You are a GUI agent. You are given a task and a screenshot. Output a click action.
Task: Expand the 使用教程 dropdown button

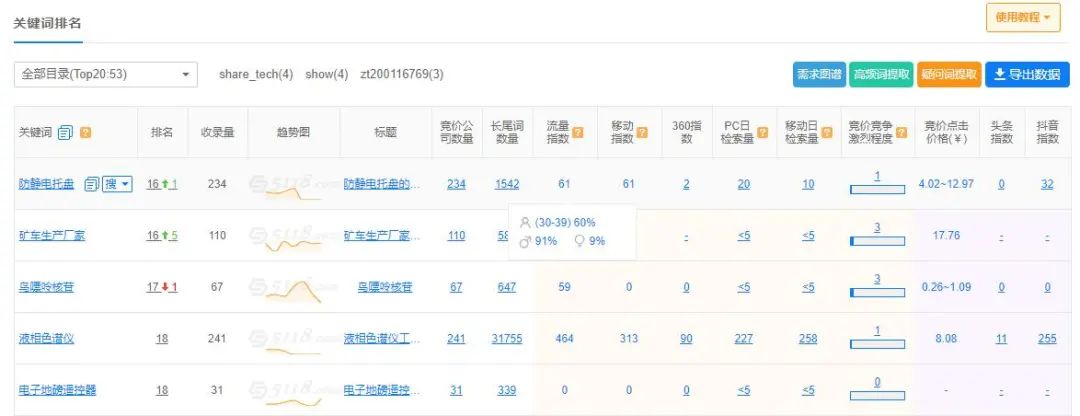pos(1023,17)
